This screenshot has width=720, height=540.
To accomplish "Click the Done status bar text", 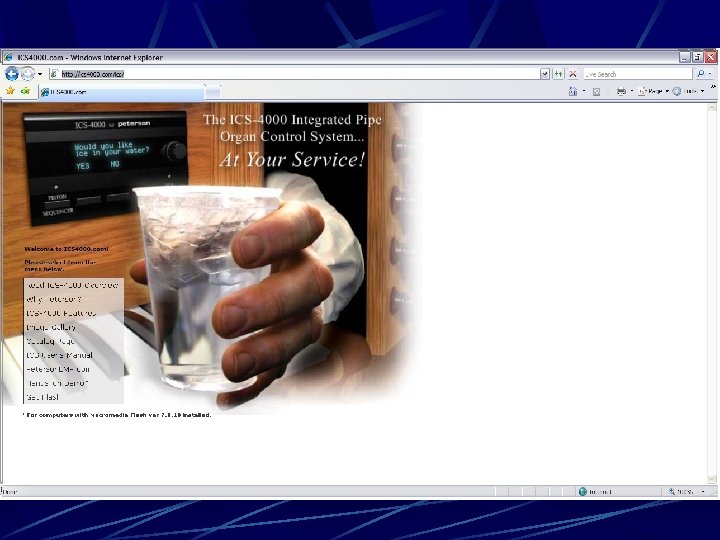I will pyautogui.click(x=10, y=492).
